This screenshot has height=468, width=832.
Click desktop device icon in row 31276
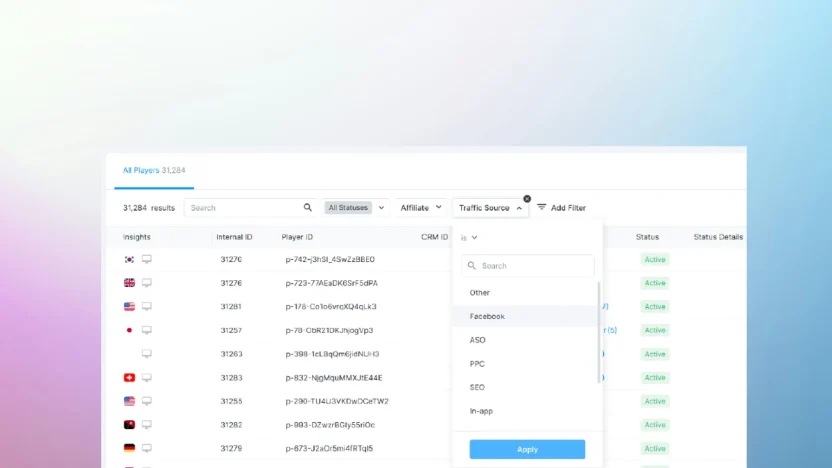tap(147, 283)
